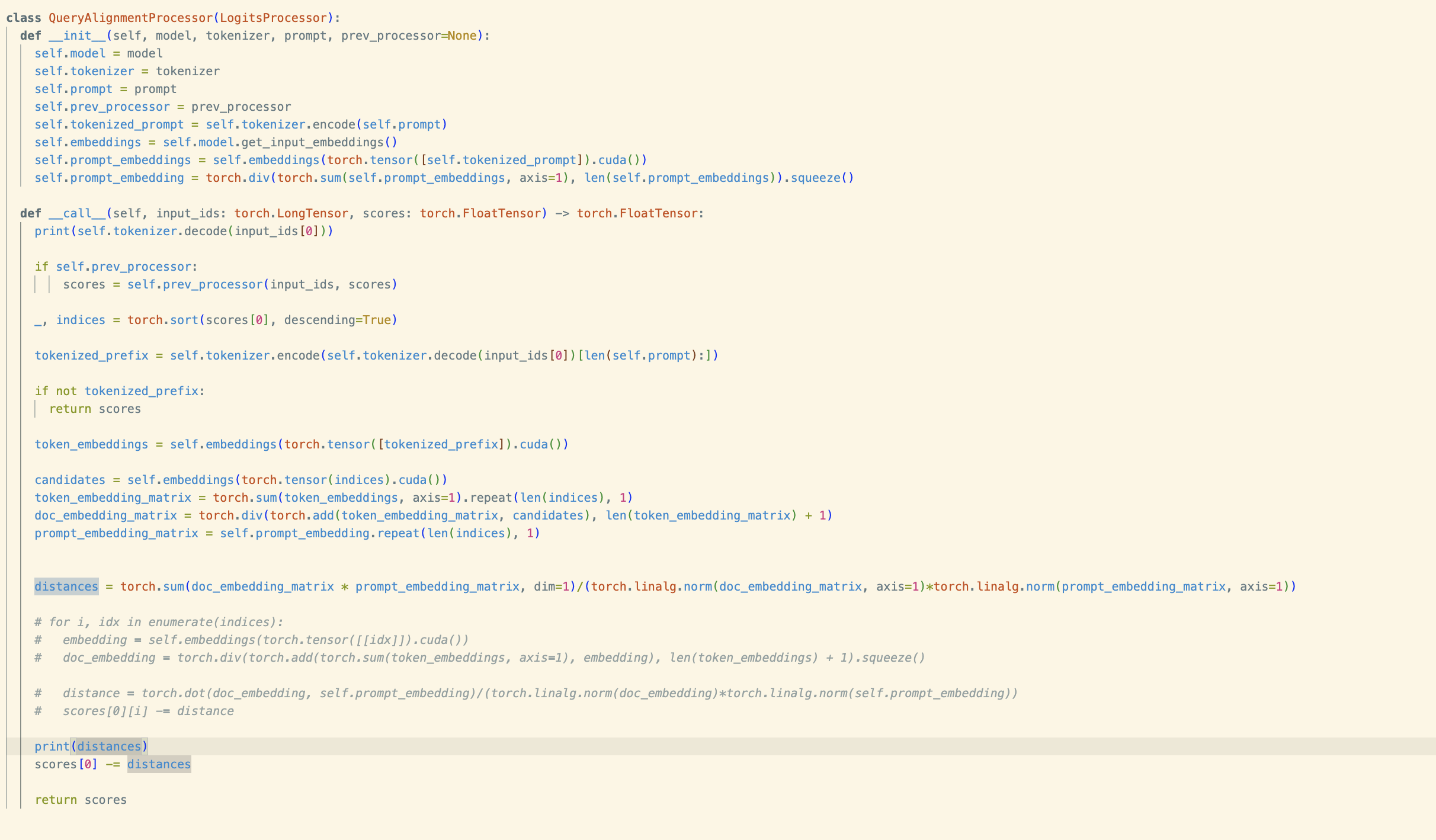Click the highlighted distances variable assignment
This screenshot has height=840, width=1436.
pos(66,586)
